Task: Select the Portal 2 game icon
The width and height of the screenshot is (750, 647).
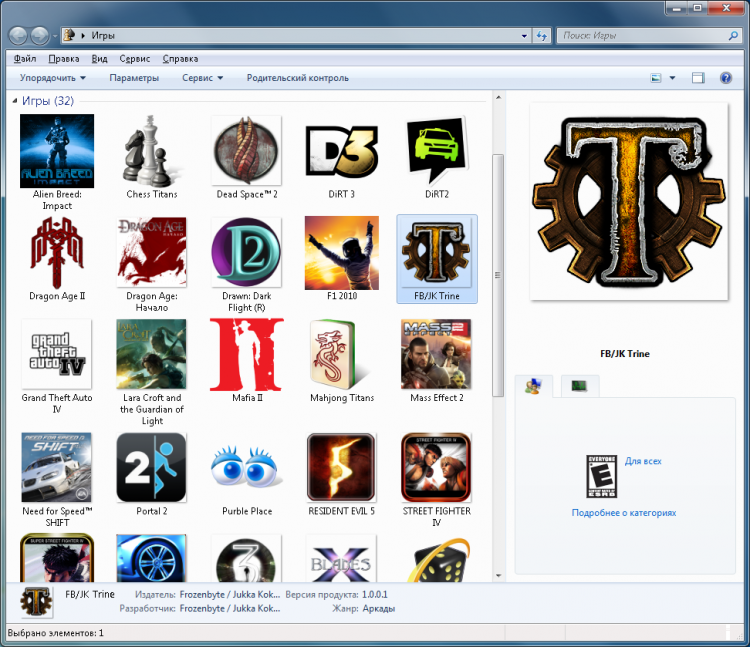Action: tap(152, 468)
